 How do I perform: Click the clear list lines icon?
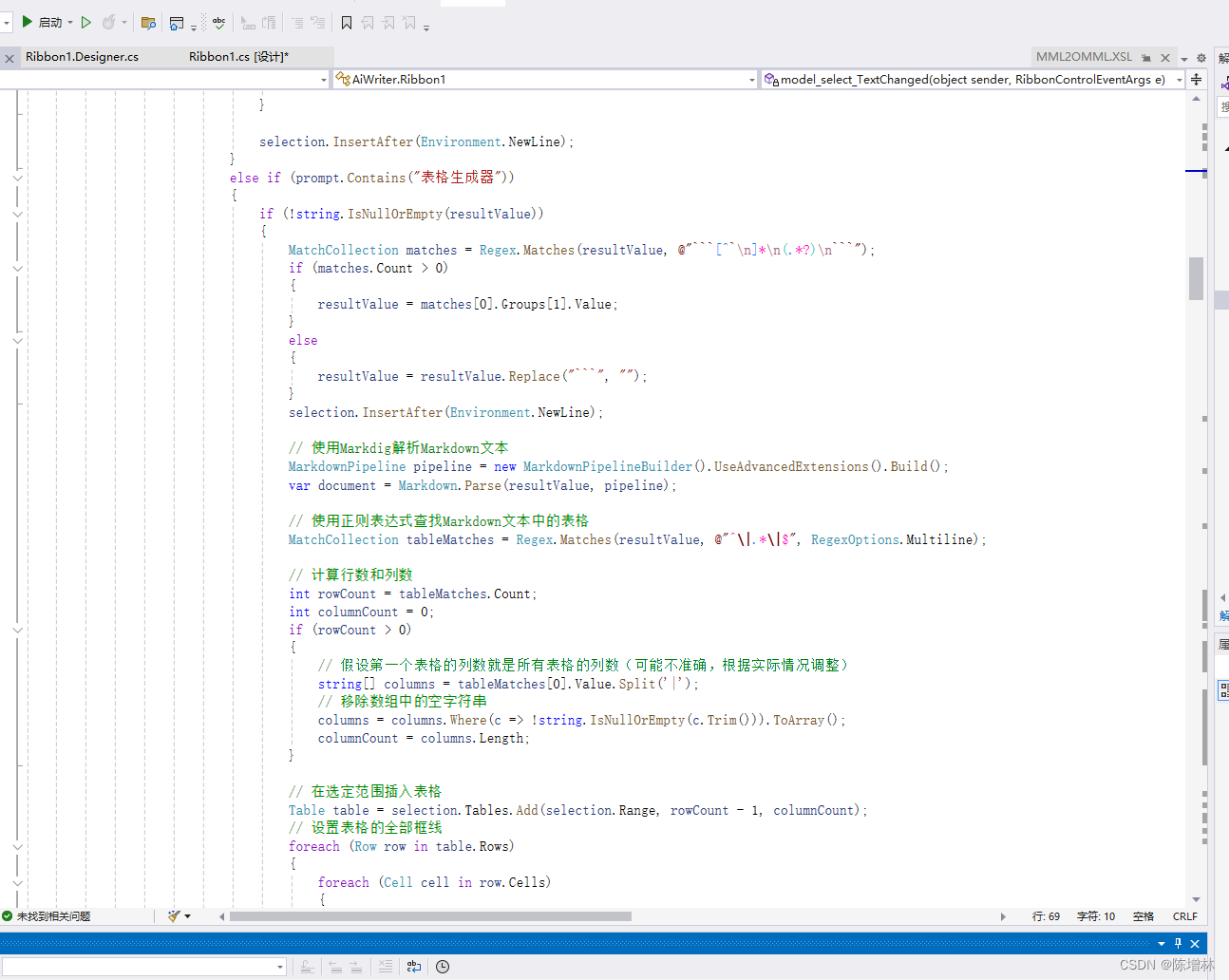(x=385, y=967)
